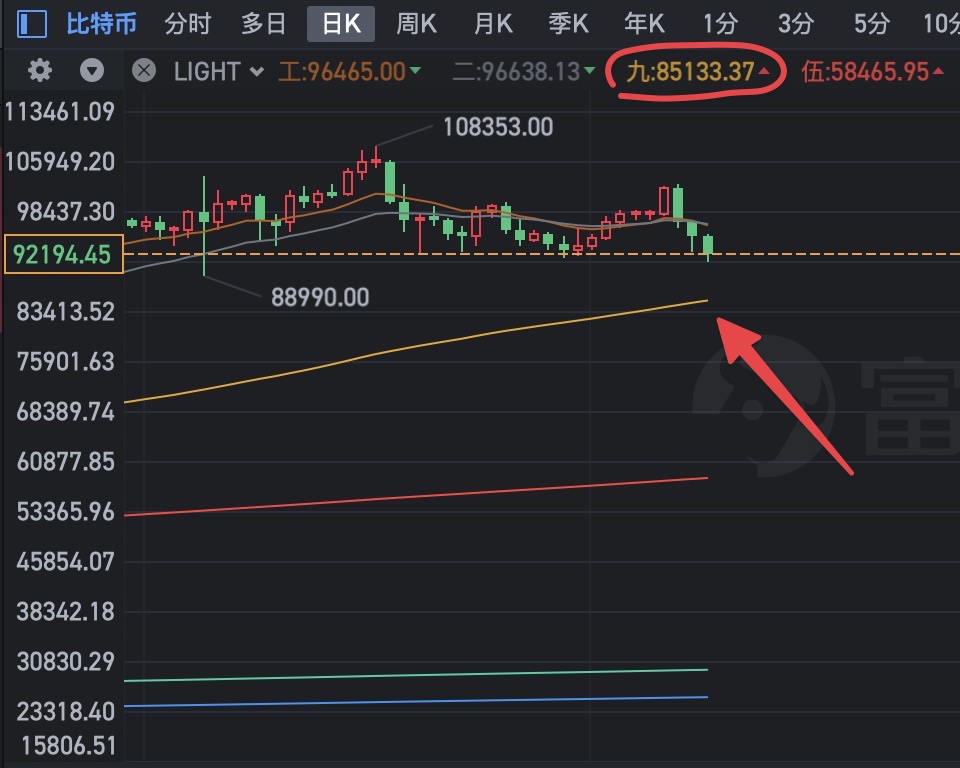The width and height of the screenshot is (960, 768).
Task: Expand the LIGHT indicator dropdown
Action: coord(219,72)
